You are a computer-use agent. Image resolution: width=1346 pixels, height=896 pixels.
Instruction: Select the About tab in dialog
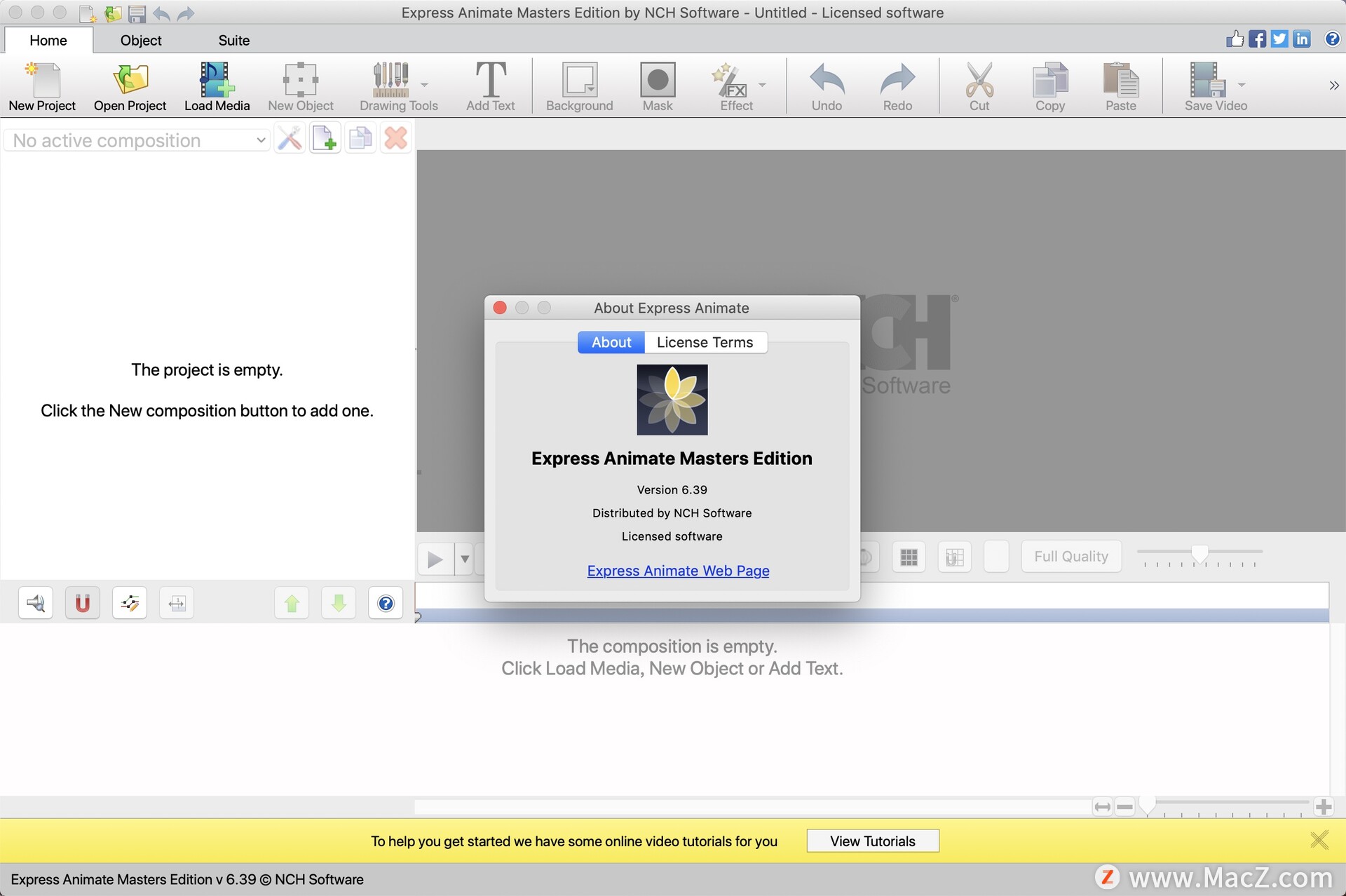[611, 342]
